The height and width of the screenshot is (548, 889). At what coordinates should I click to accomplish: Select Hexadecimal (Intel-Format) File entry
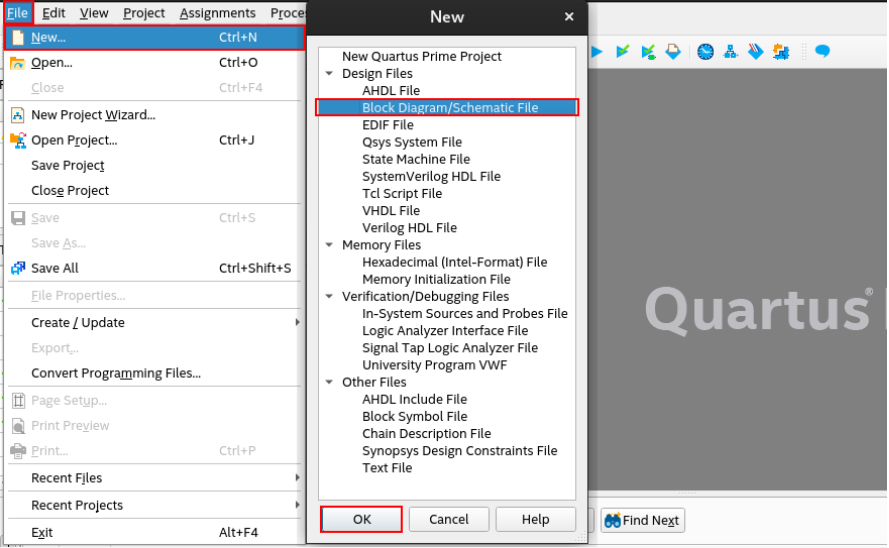pos(454,262)
